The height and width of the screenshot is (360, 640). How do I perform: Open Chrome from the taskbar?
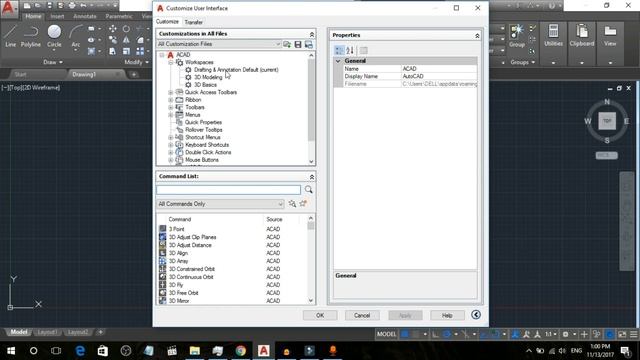click(x=241, y=351)
